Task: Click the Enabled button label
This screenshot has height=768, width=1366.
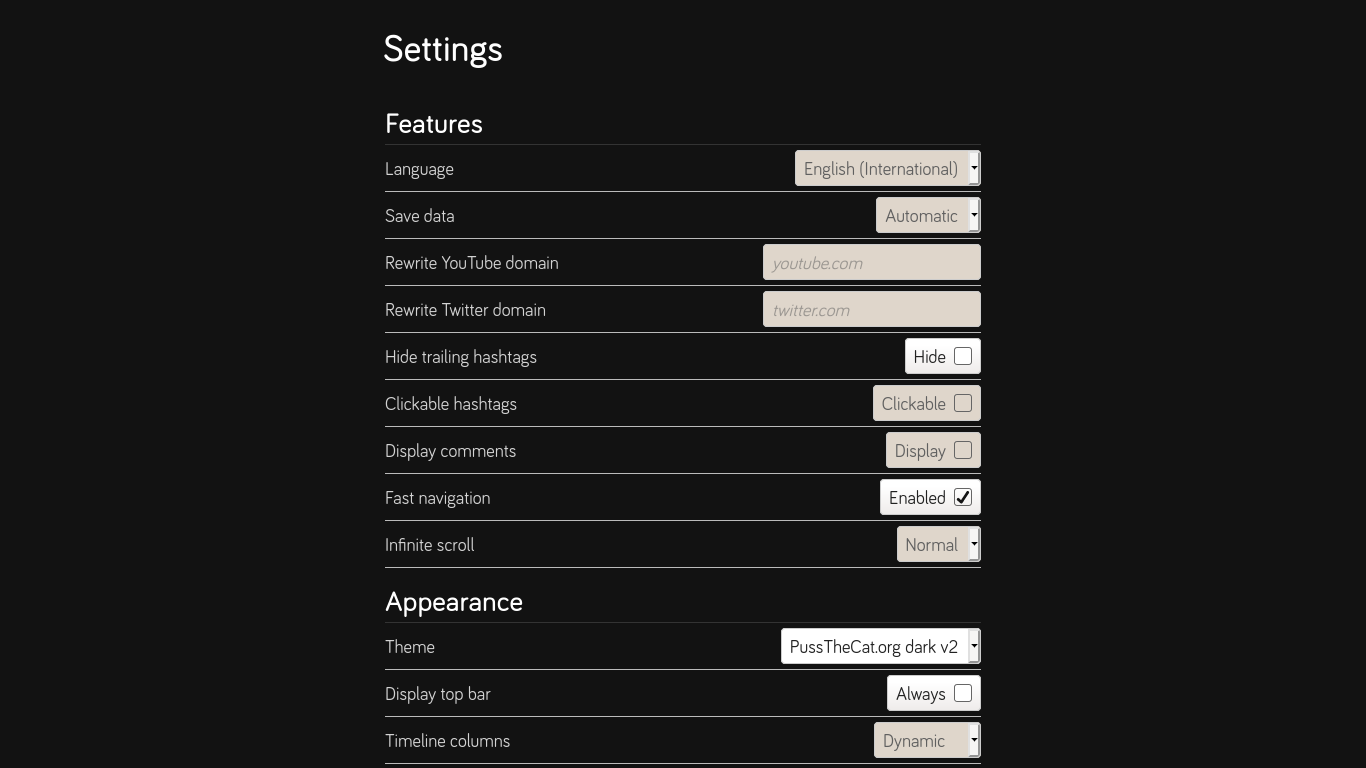Action: click(x=917, y=498)
